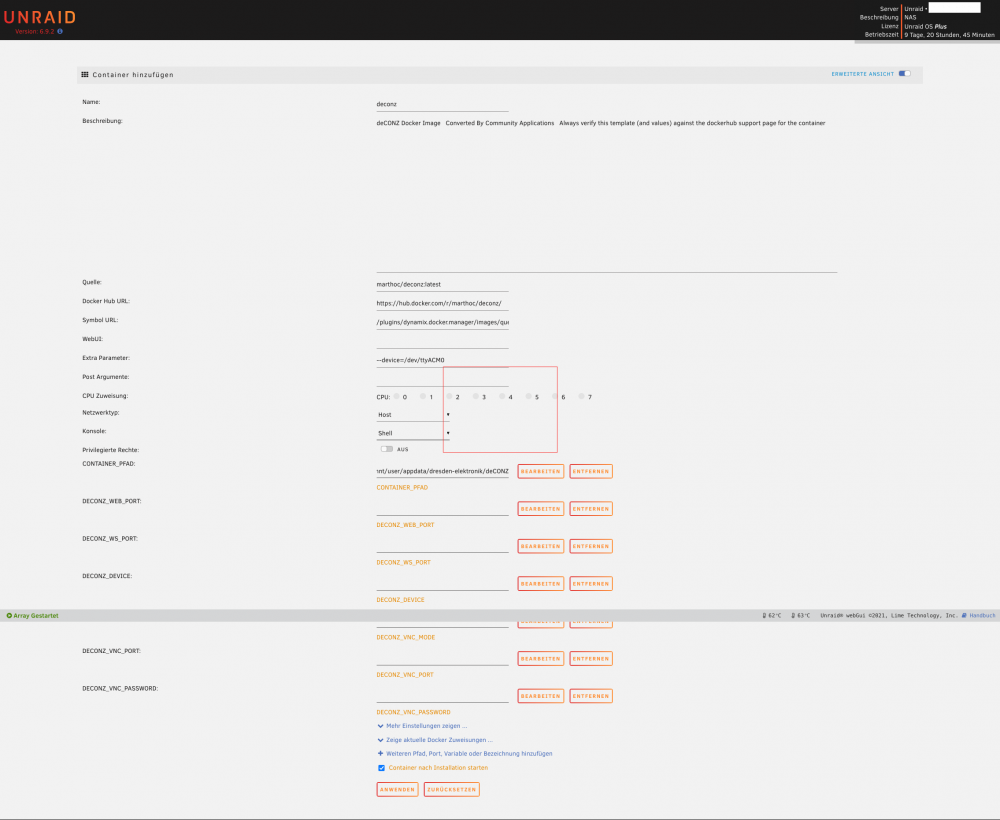Click Bearbeiten for CONTAINER_PFAD
Viewport: 1000px width, 820px height.
(x=541, y=471)
